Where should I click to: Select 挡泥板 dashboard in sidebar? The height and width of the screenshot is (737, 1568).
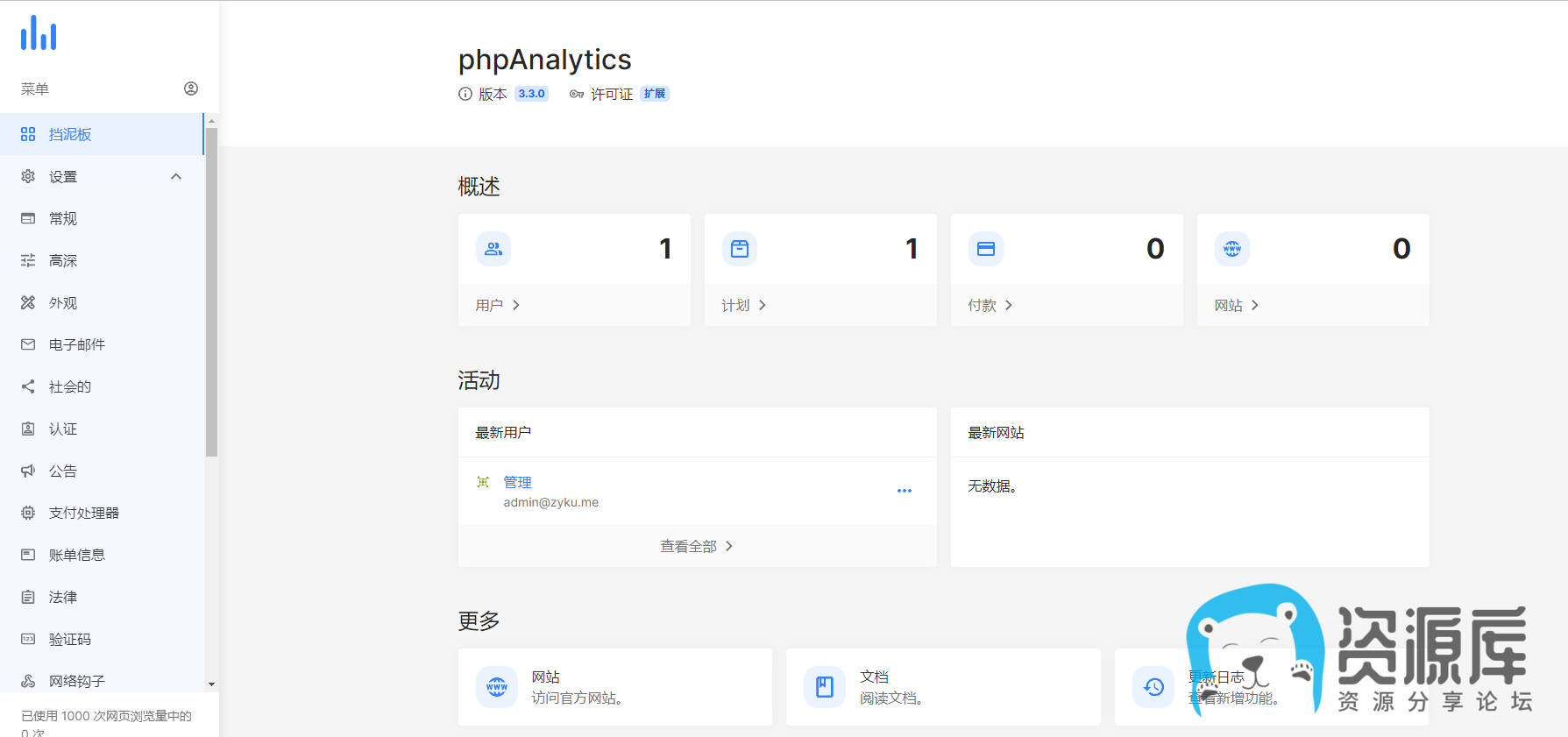pyautogui.click(x=70, y=134)
